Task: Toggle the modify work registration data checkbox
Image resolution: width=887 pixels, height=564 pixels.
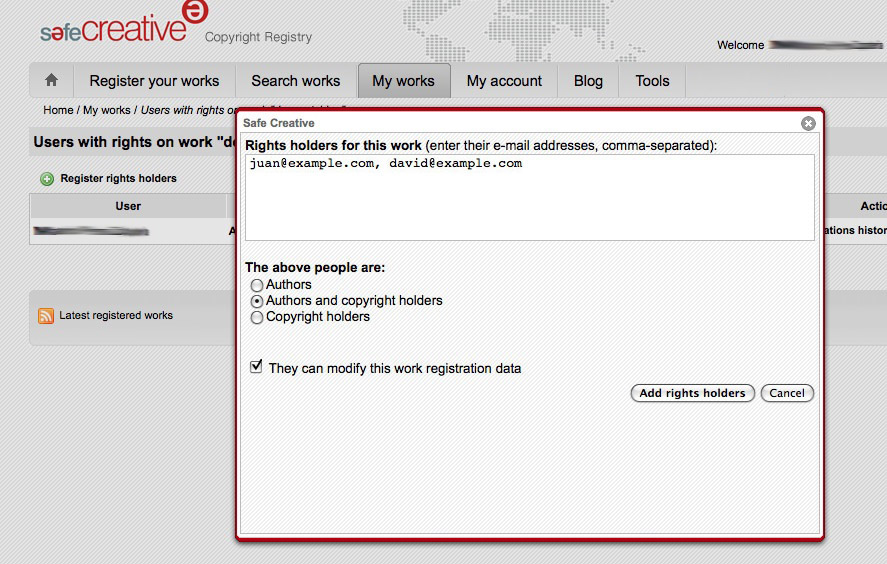Action: point(257,368)
